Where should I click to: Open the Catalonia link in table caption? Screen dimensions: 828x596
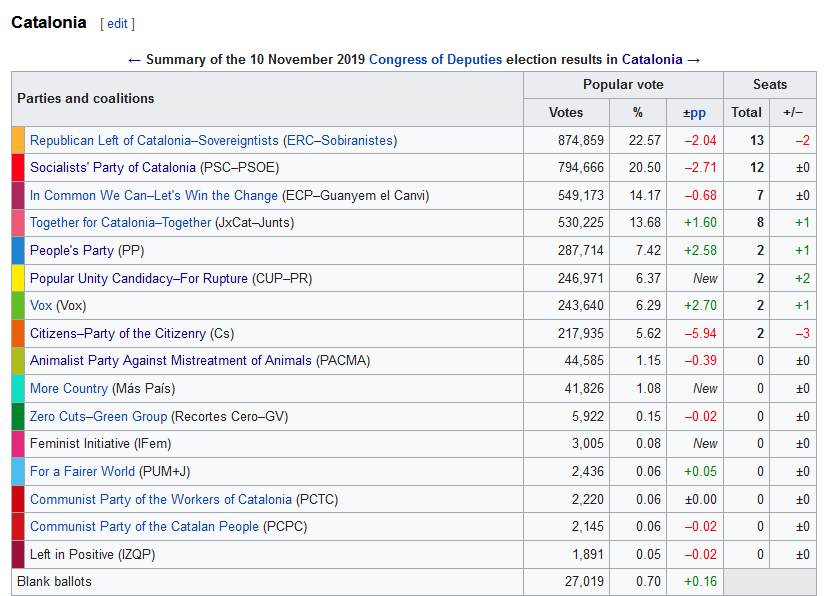pos(652,60)
